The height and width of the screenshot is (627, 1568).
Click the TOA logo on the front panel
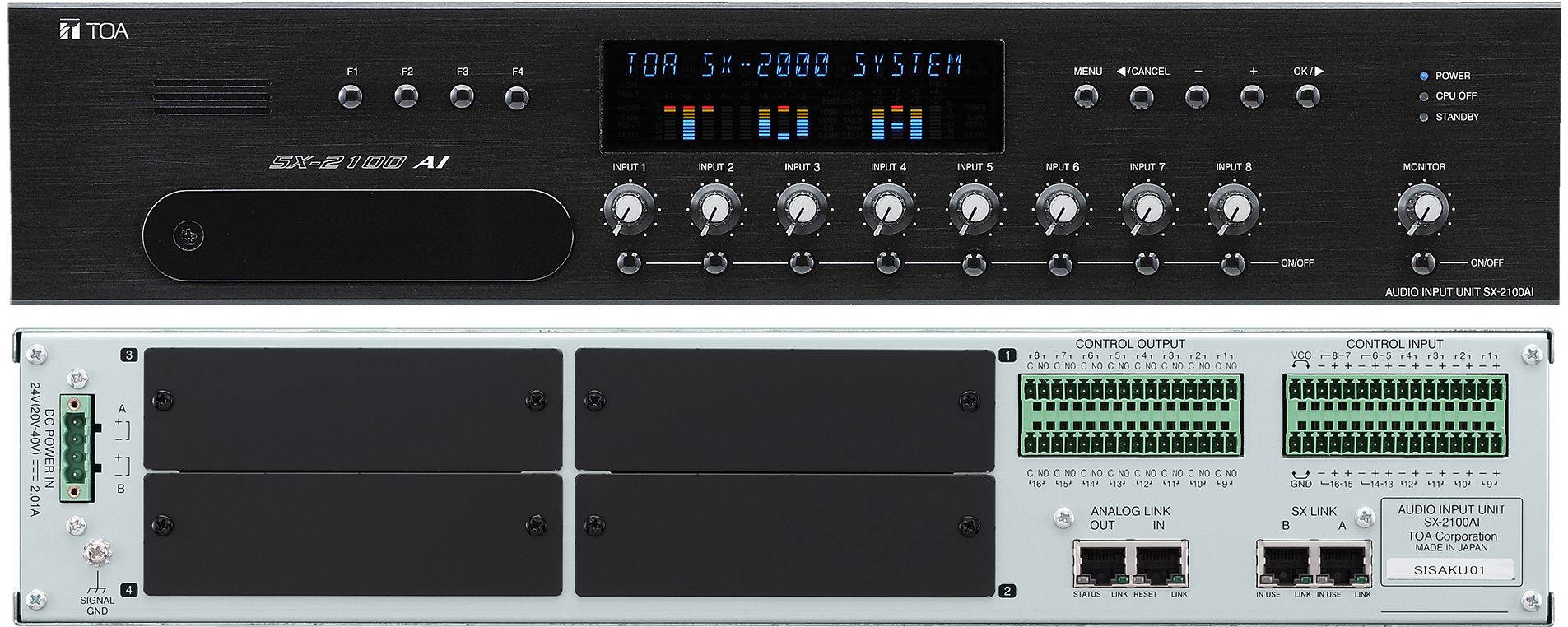95,31
